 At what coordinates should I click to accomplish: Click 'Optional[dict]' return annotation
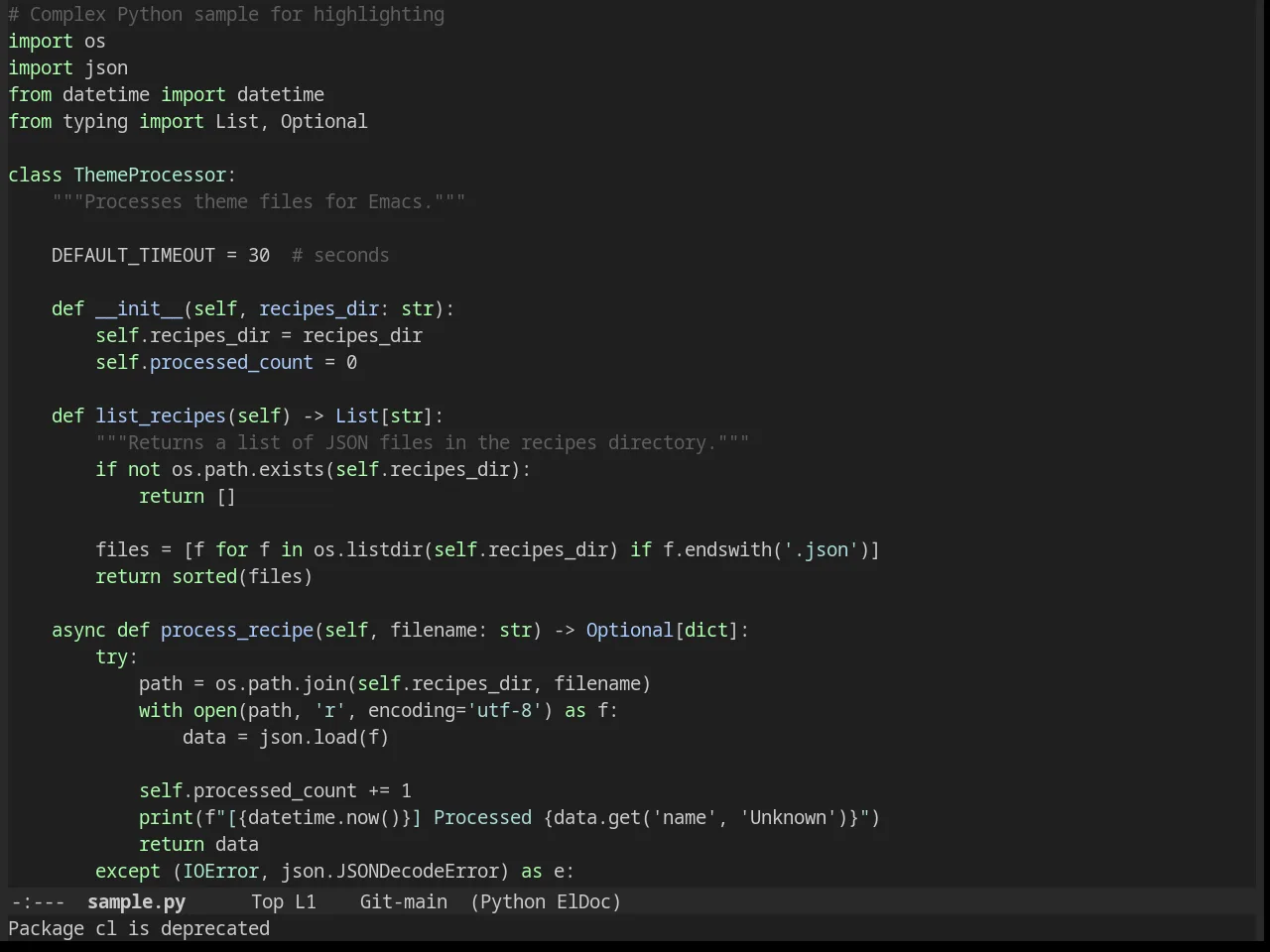pos(662,631)
